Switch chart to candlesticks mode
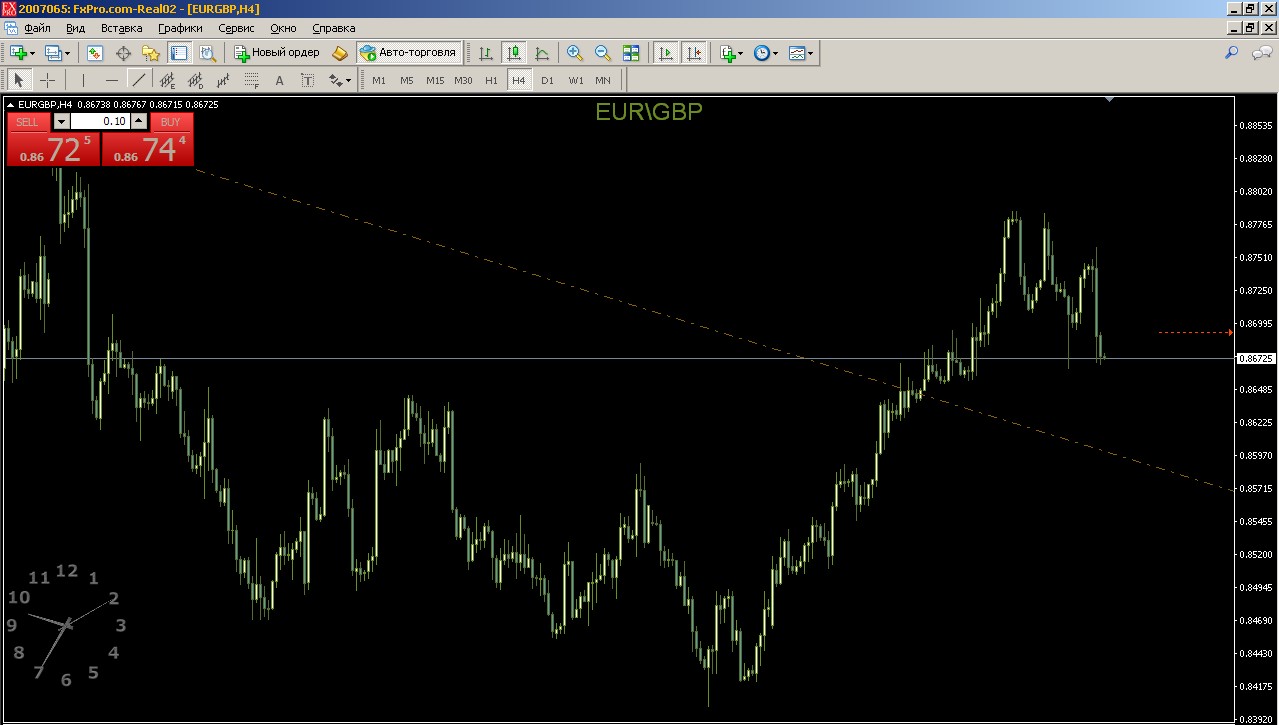This screenshot has width=1279, height=725. 514,53
